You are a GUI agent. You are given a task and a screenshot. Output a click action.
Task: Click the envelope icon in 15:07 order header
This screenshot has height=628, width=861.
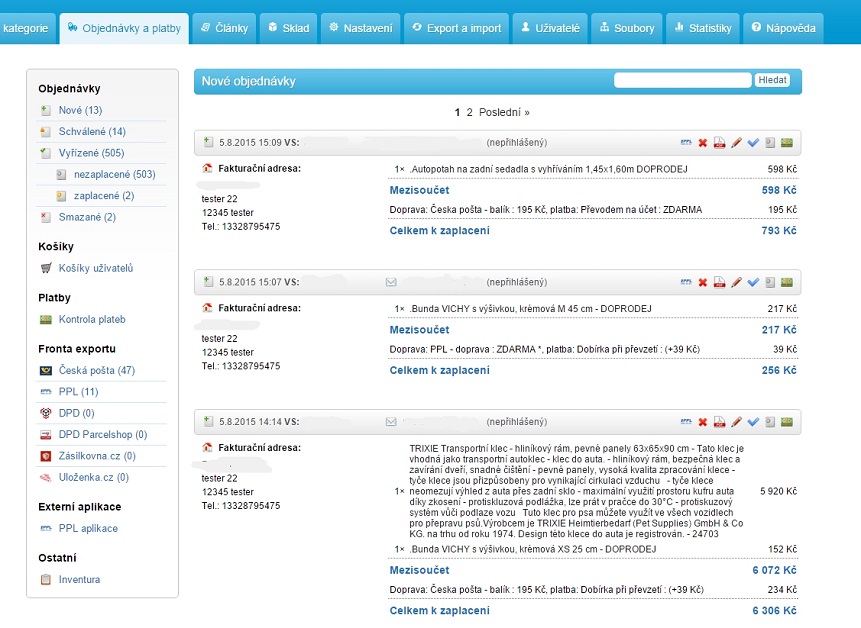pos(391,282)
